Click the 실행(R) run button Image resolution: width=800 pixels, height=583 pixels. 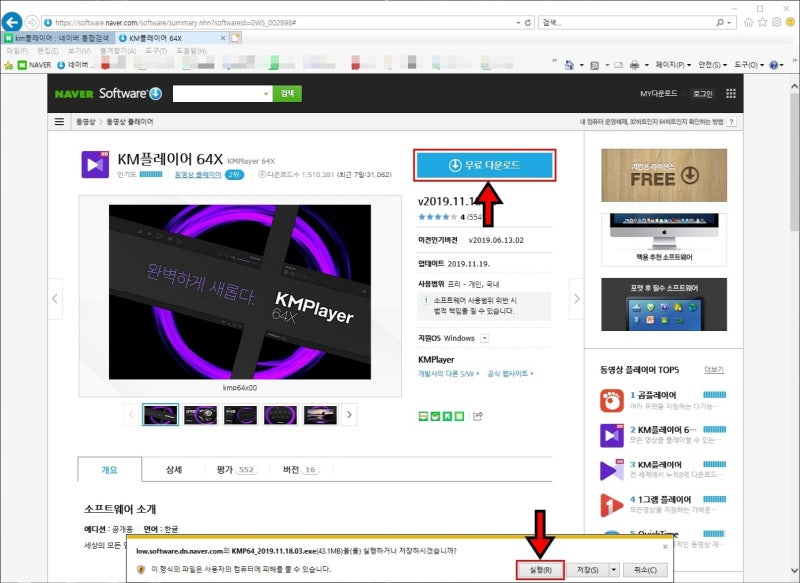pyautogui.click(x=540, y=570)
